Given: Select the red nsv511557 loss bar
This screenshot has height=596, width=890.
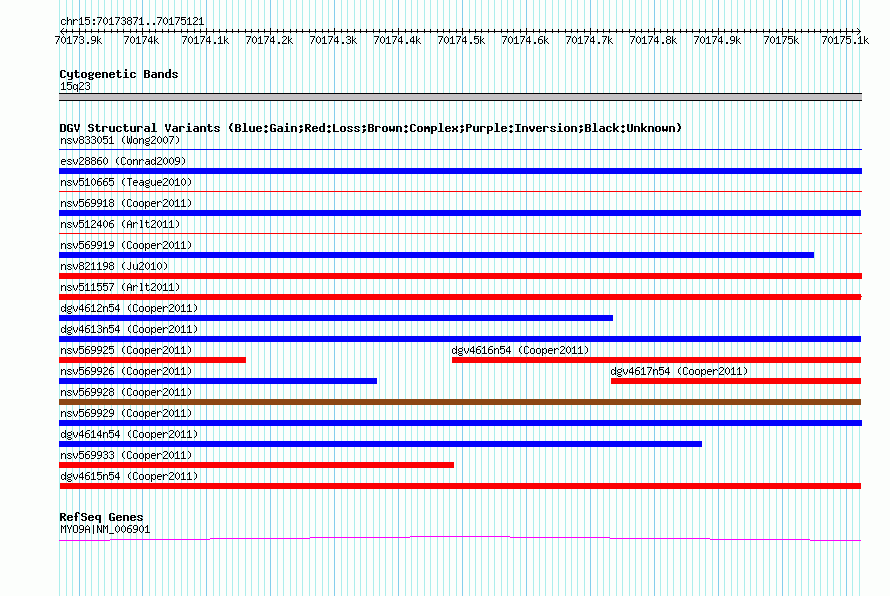Looking at the screenshot, I should pyautogui.click(x=460, y=297).
